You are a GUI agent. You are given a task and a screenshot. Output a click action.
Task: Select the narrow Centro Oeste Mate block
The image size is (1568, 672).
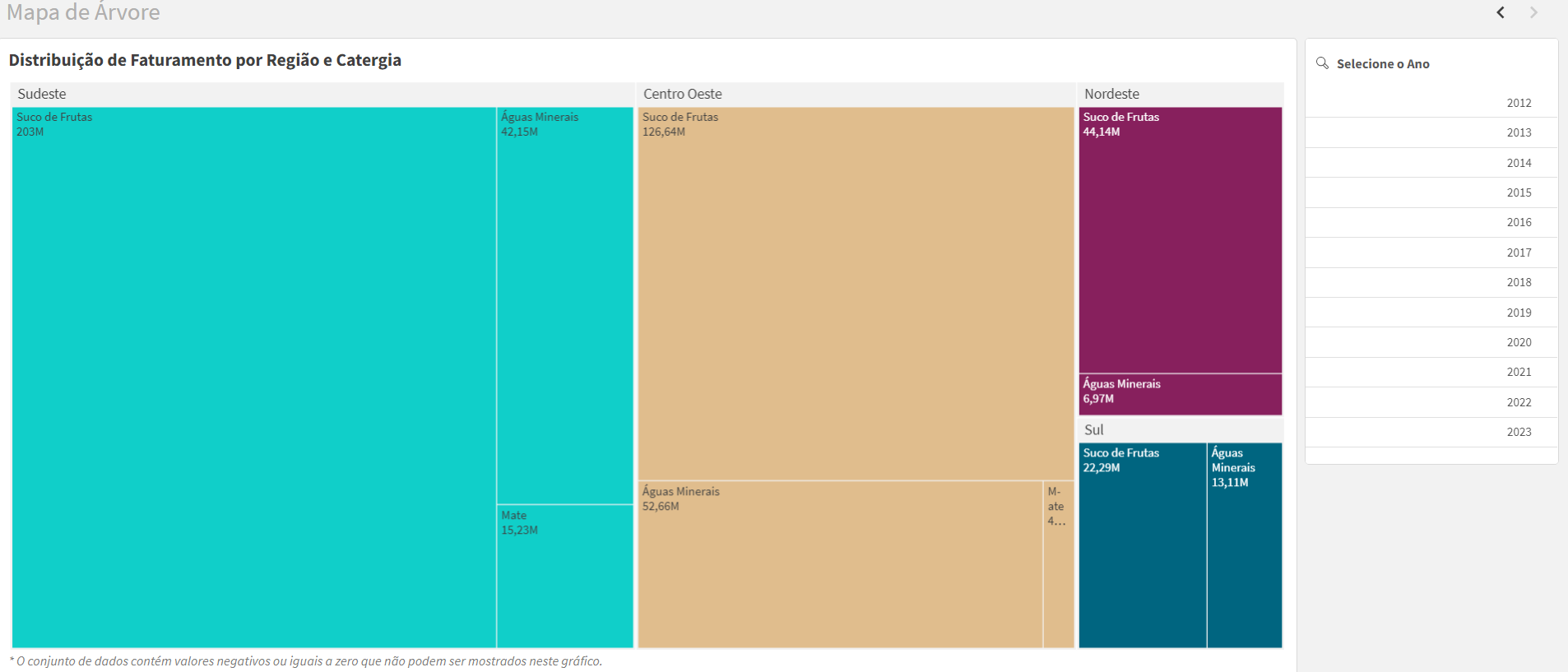point(1059,564)
